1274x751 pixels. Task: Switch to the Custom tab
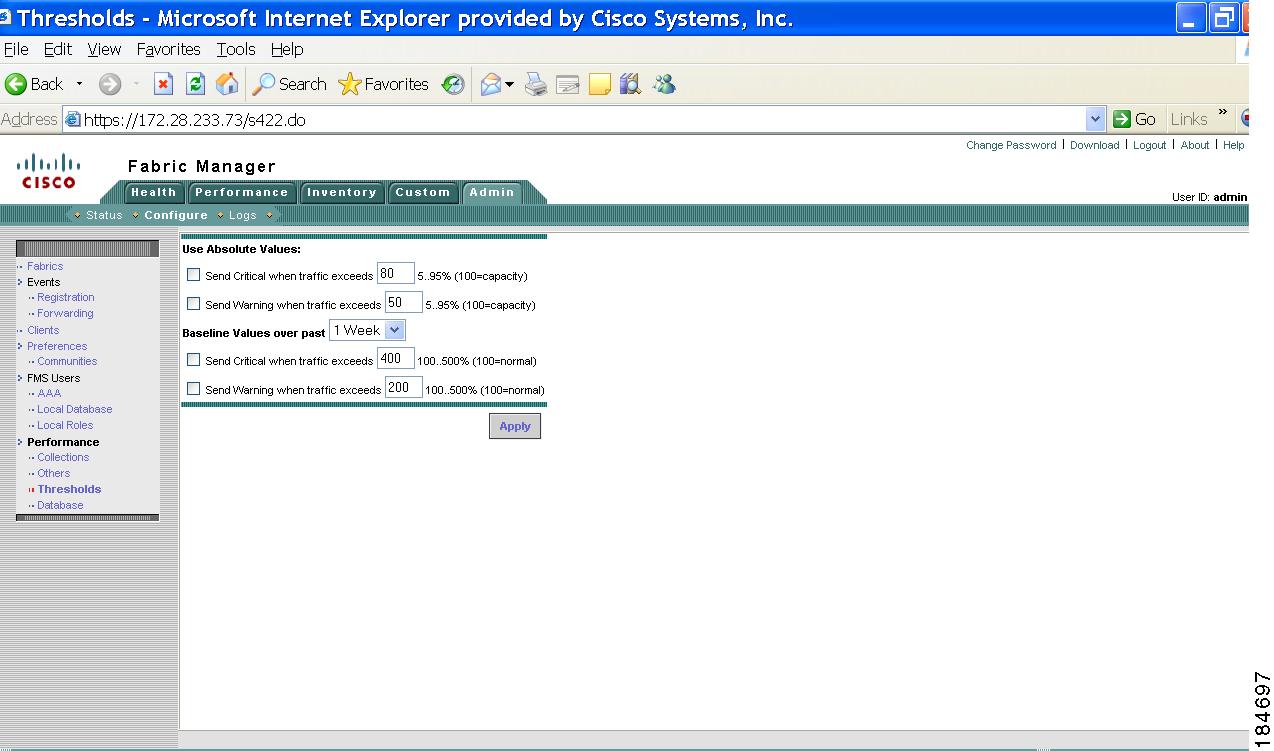coord(422,193)
